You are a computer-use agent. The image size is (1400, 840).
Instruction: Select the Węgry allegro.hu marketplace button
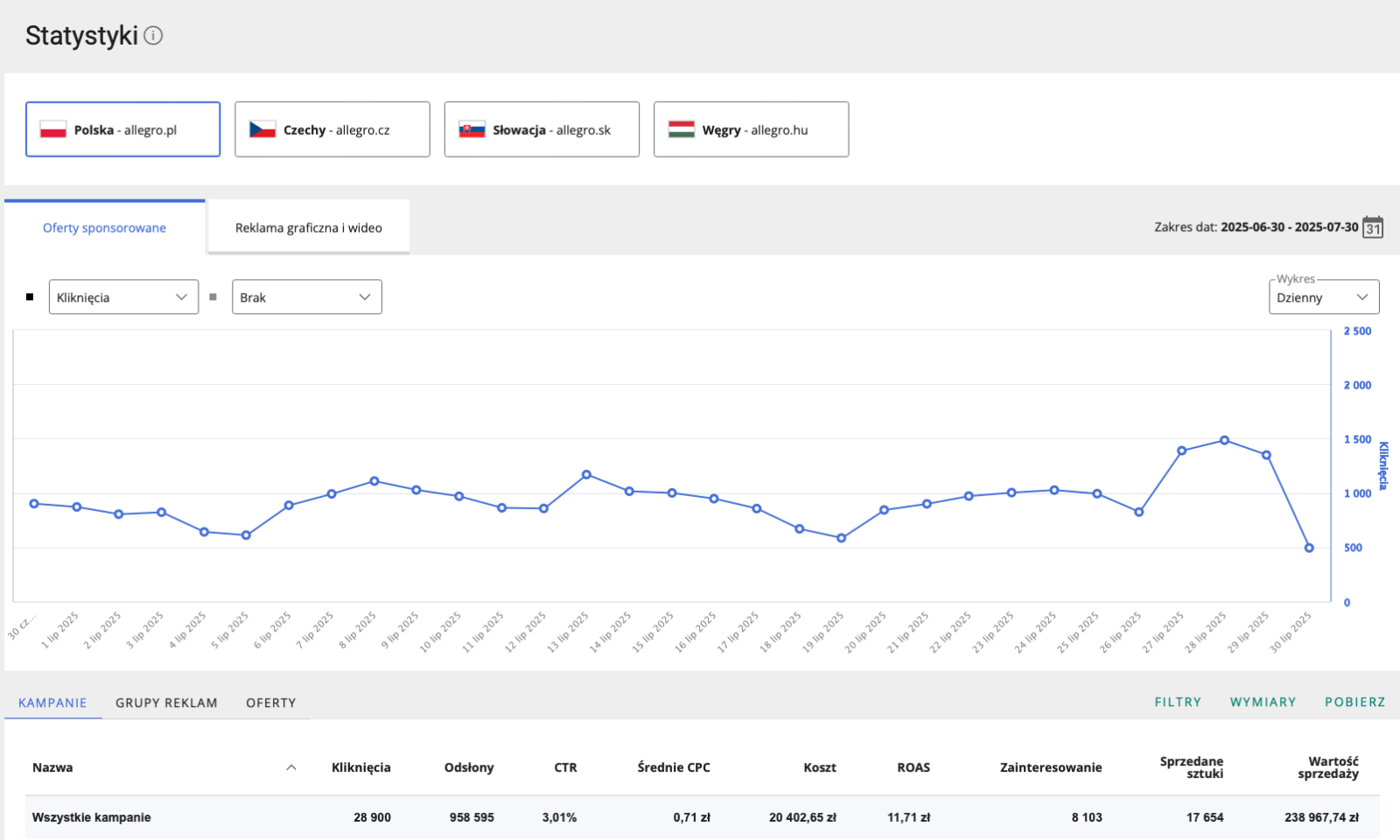click(751, 129)
